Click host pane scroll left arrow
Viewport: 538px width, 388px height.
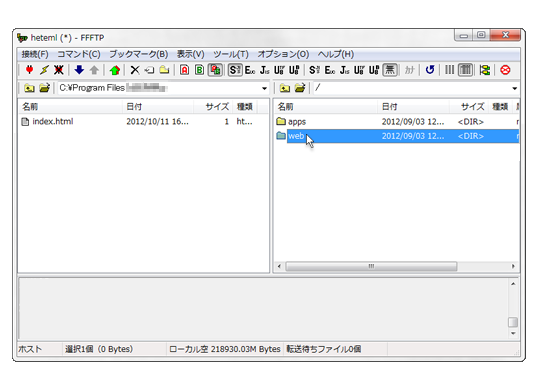(279, 267)
